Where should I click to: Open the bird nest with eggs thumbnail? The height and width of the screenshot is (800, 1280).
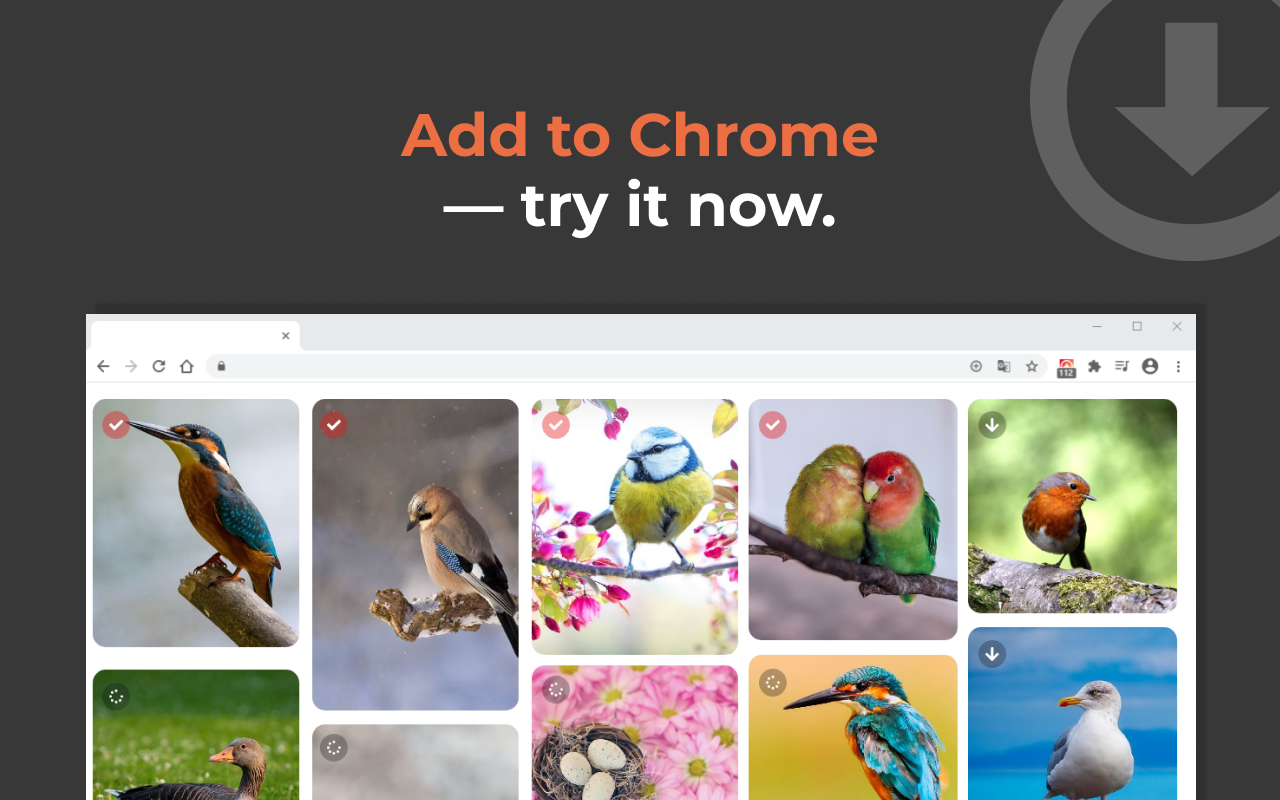[x=635, y=733]
